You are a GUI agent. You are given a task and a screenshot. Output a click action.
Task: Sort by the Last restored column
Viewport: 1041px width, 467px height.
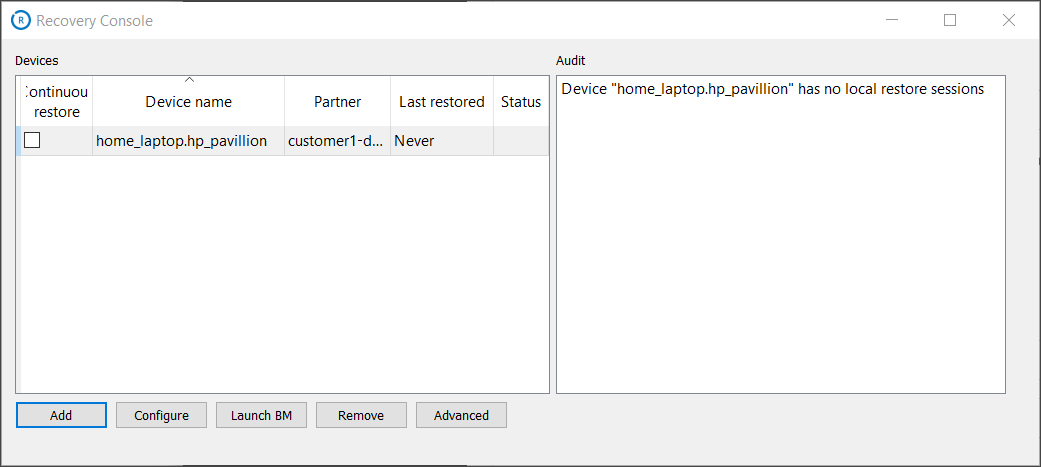point(441,102)
